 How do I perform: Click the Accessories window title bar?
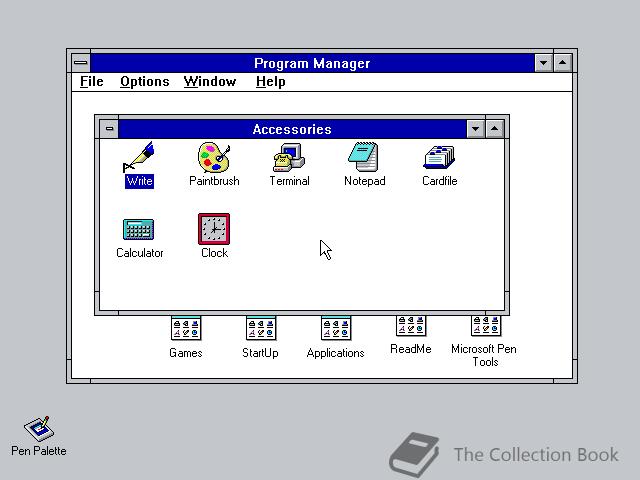pyautogui.click(x=292, y=129)
